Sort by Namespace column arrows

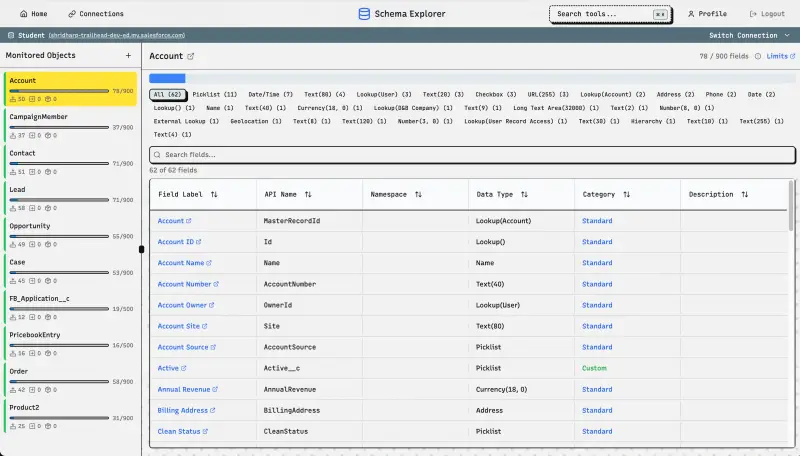(418, 194)
